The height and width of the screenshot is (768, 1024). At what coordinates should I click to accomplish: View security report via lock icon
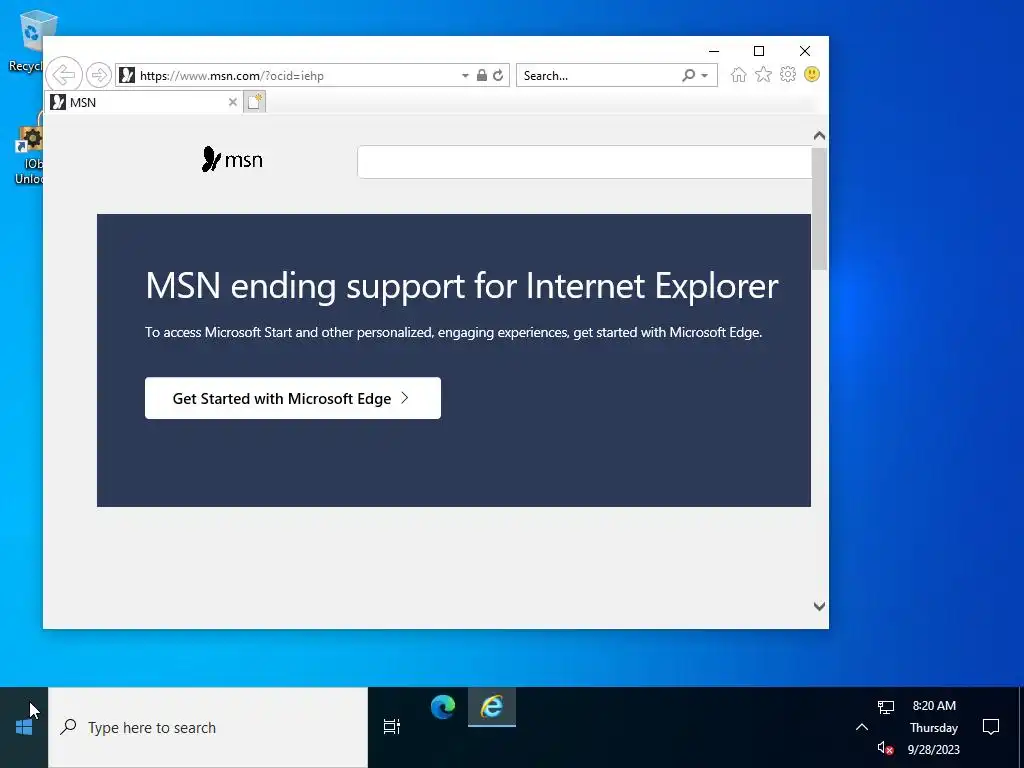tap(481, 75)
